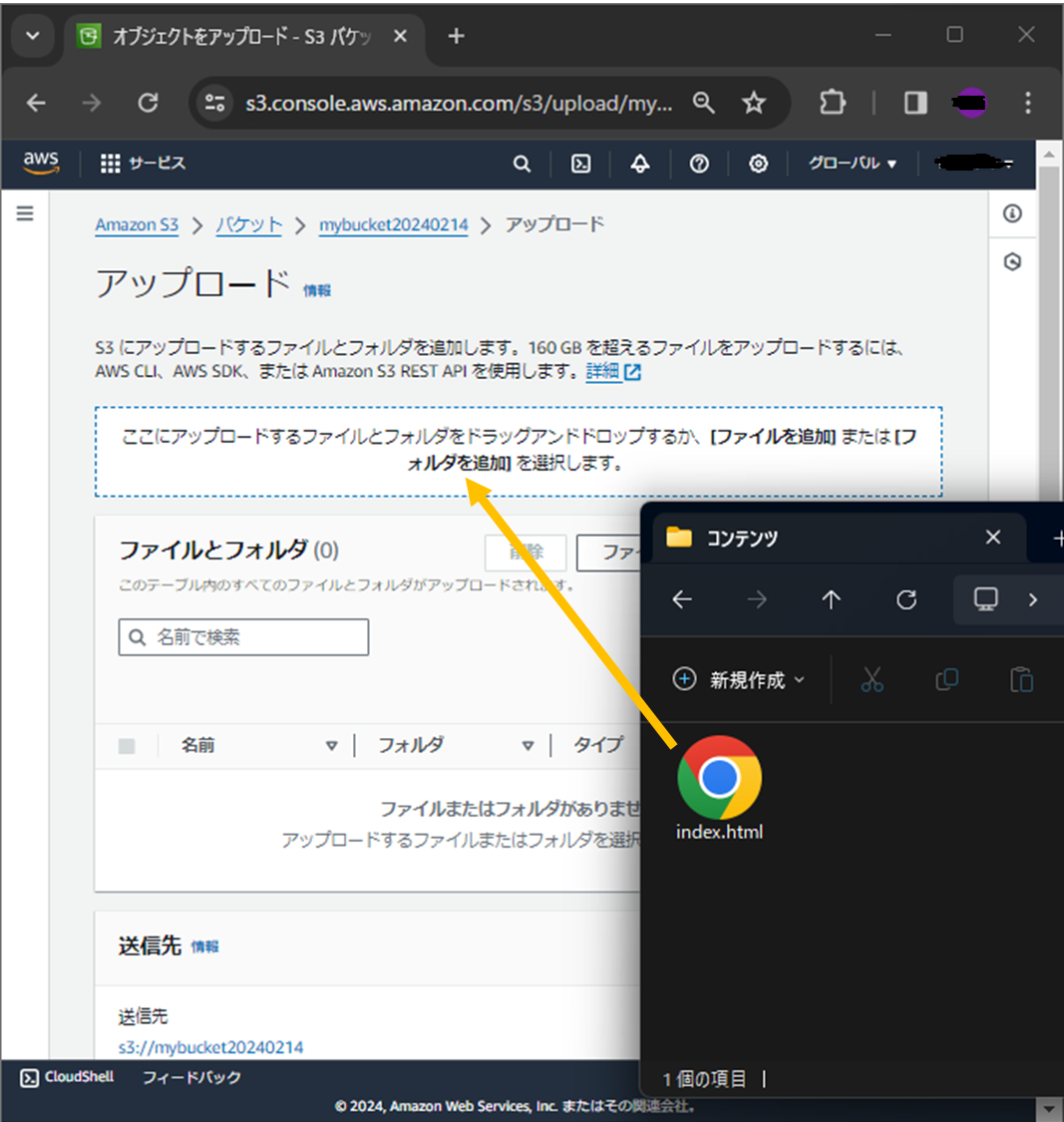Open the フォルダ column sort arrow
The image size is (1064, 1122).
coord(528,746)
